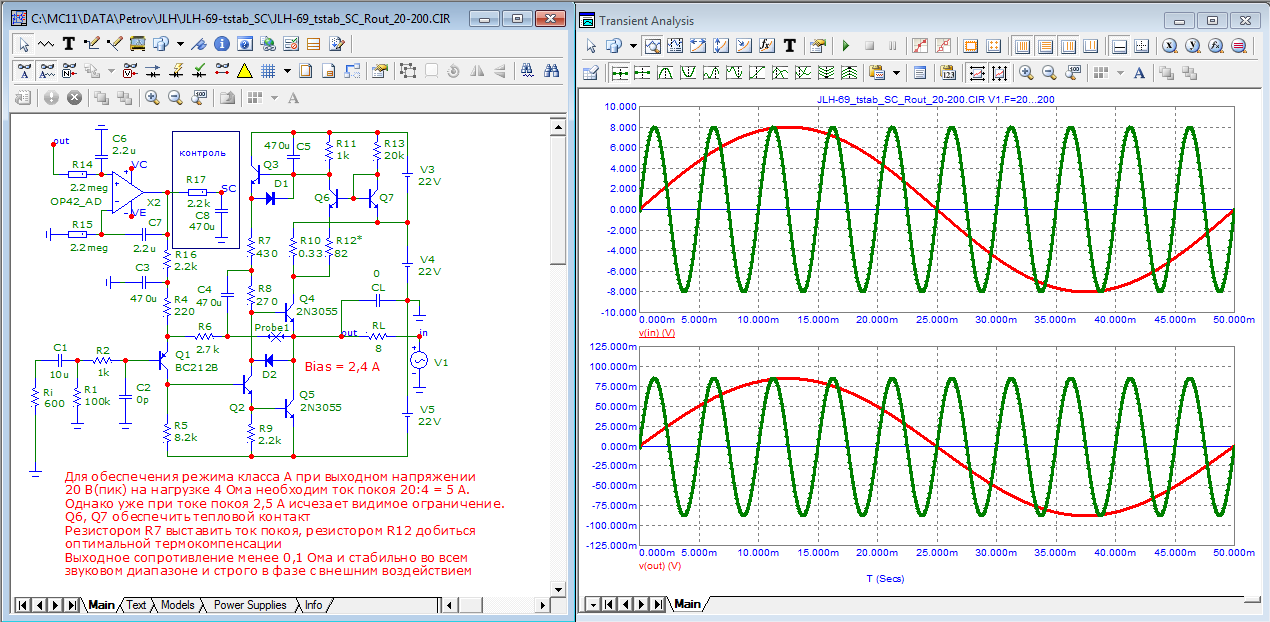This screenshot has height=622, width=1270.
Task: Open dropdown arrow next to the clipboard icon in analysis toolbar
Action: click(896, 72)
